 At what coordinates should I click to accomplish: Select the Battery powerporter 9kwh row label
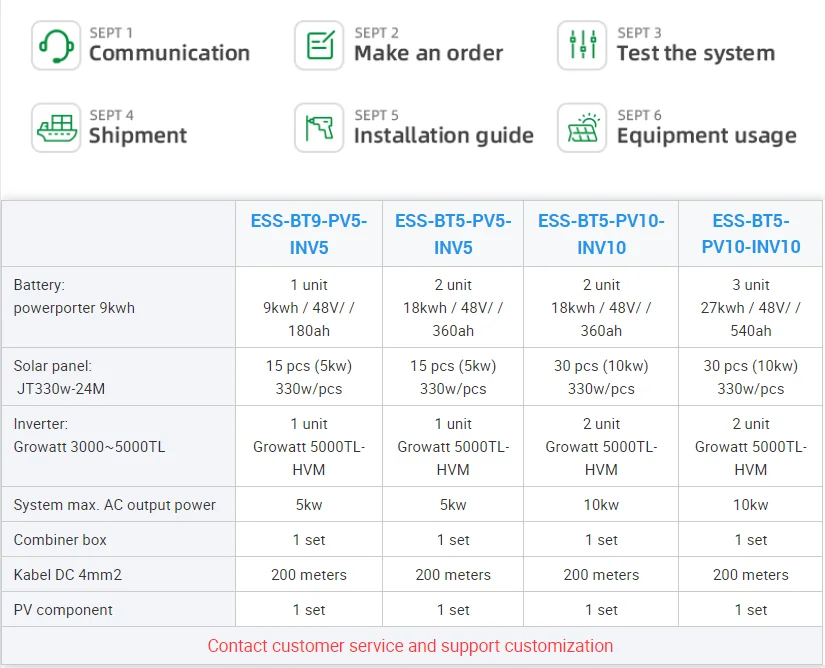74,296
